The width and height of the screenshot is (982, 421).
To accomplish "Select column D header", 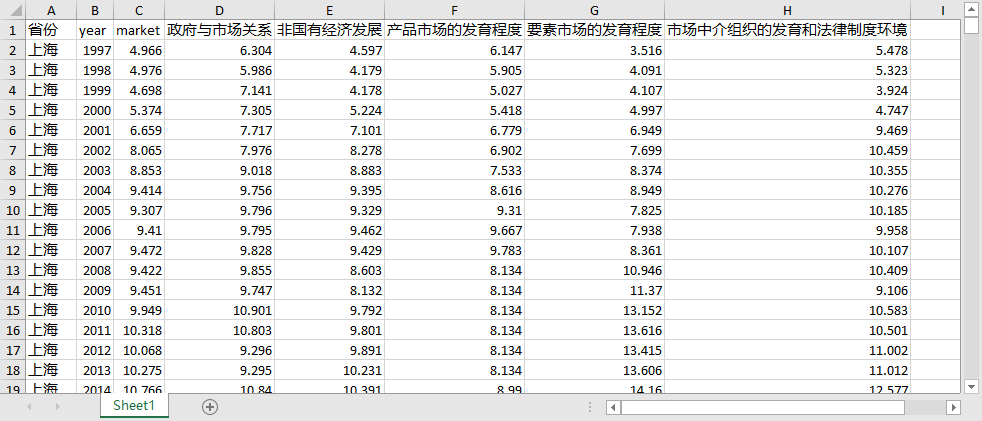I will click(219, 10).
